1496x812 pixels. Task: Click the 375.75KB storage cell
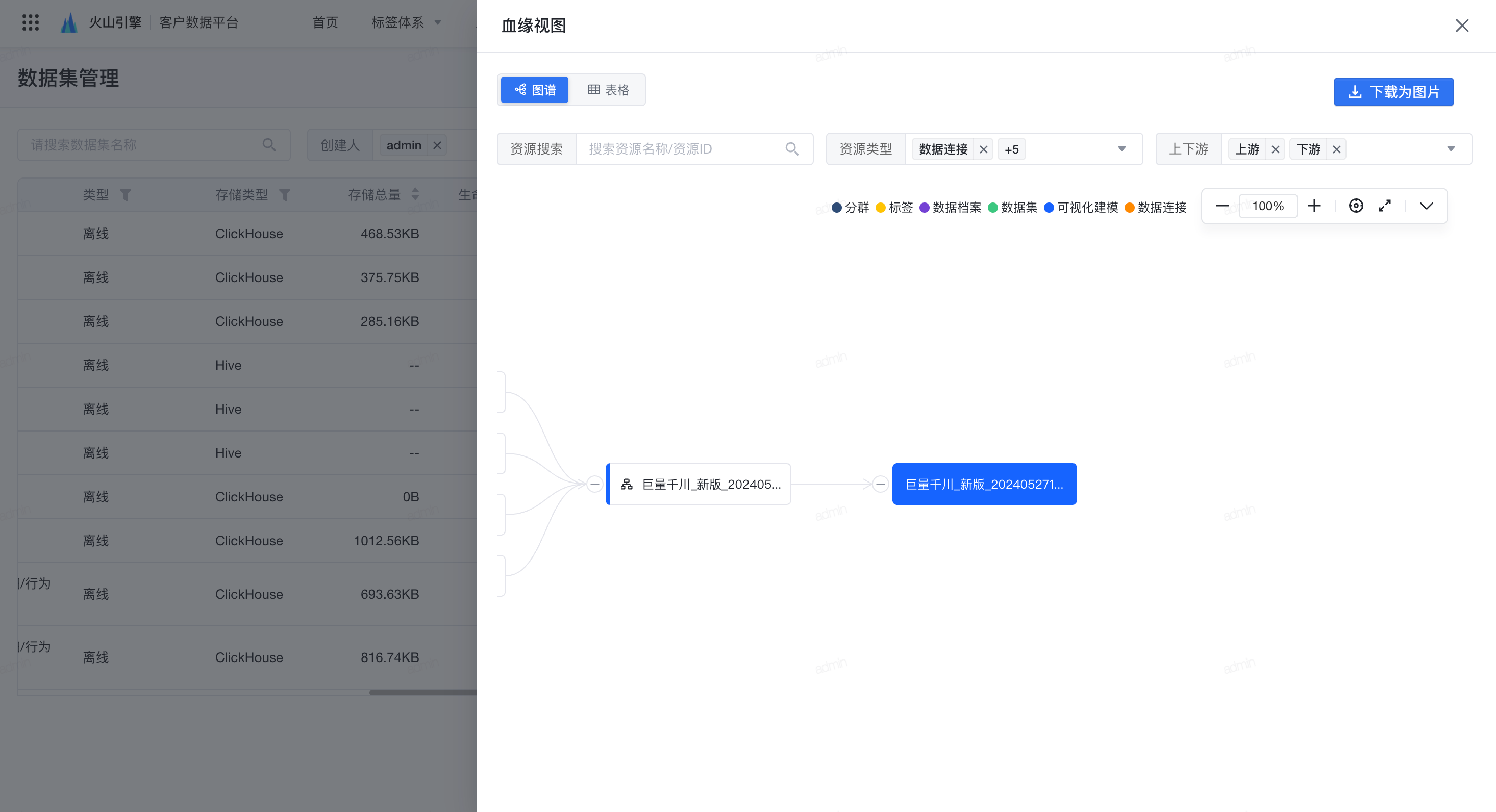(x=389, y=277)
